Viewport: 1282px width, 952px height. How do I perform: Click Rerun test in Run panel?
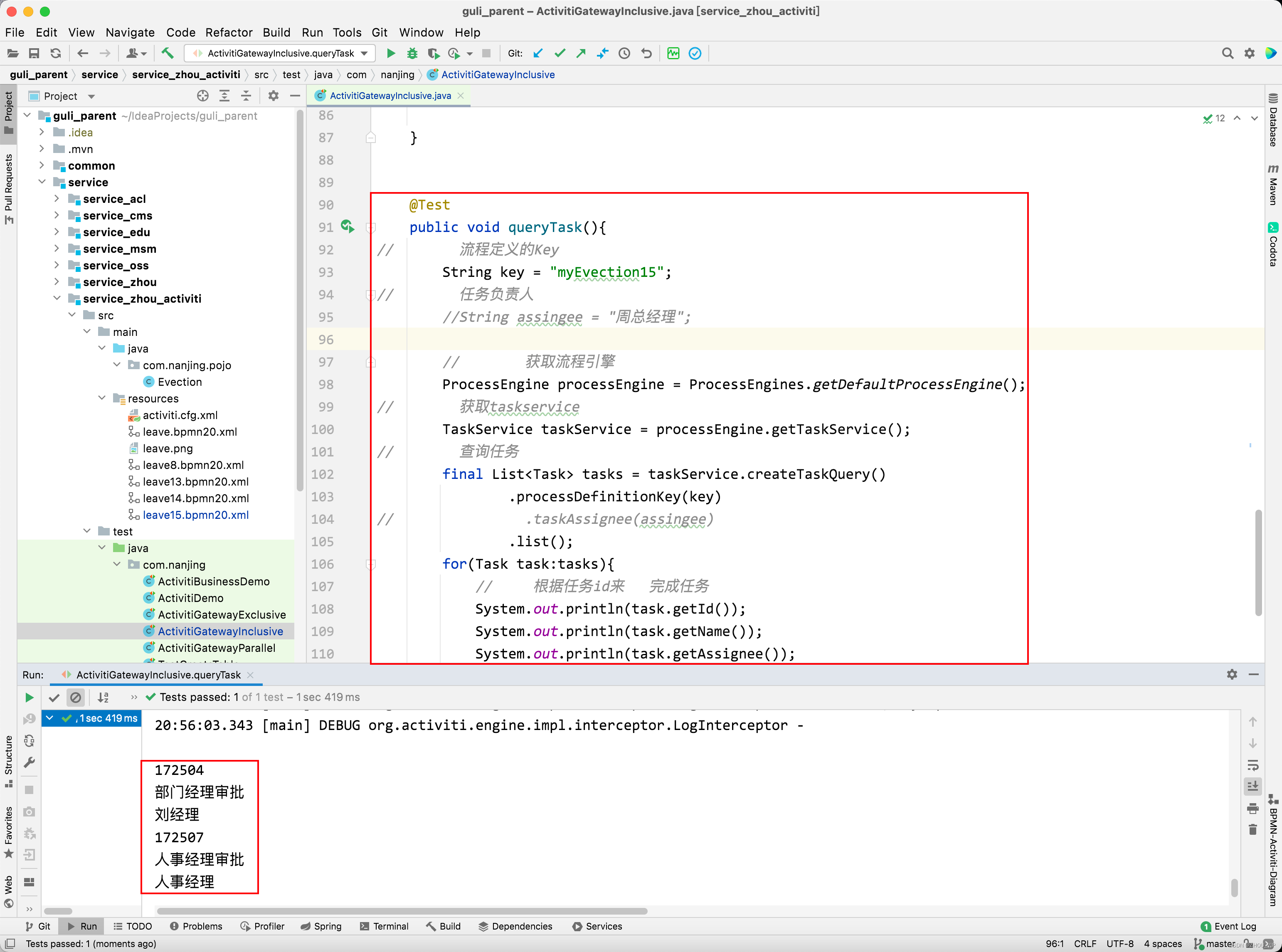pyautogui.click(x=30, y=697)
